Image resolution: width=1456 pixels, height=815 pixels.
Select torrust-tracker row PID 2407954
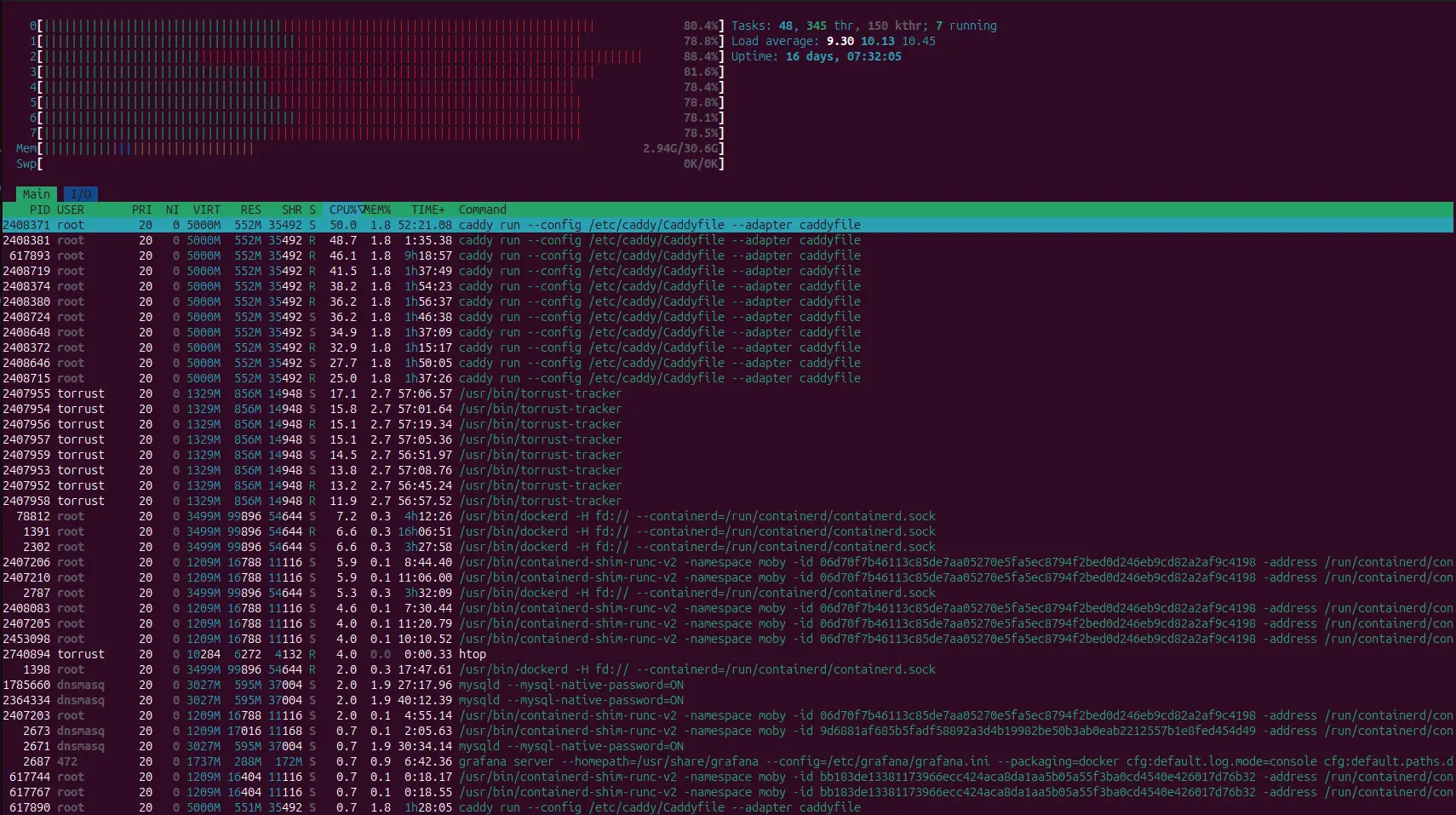(728, 409)
